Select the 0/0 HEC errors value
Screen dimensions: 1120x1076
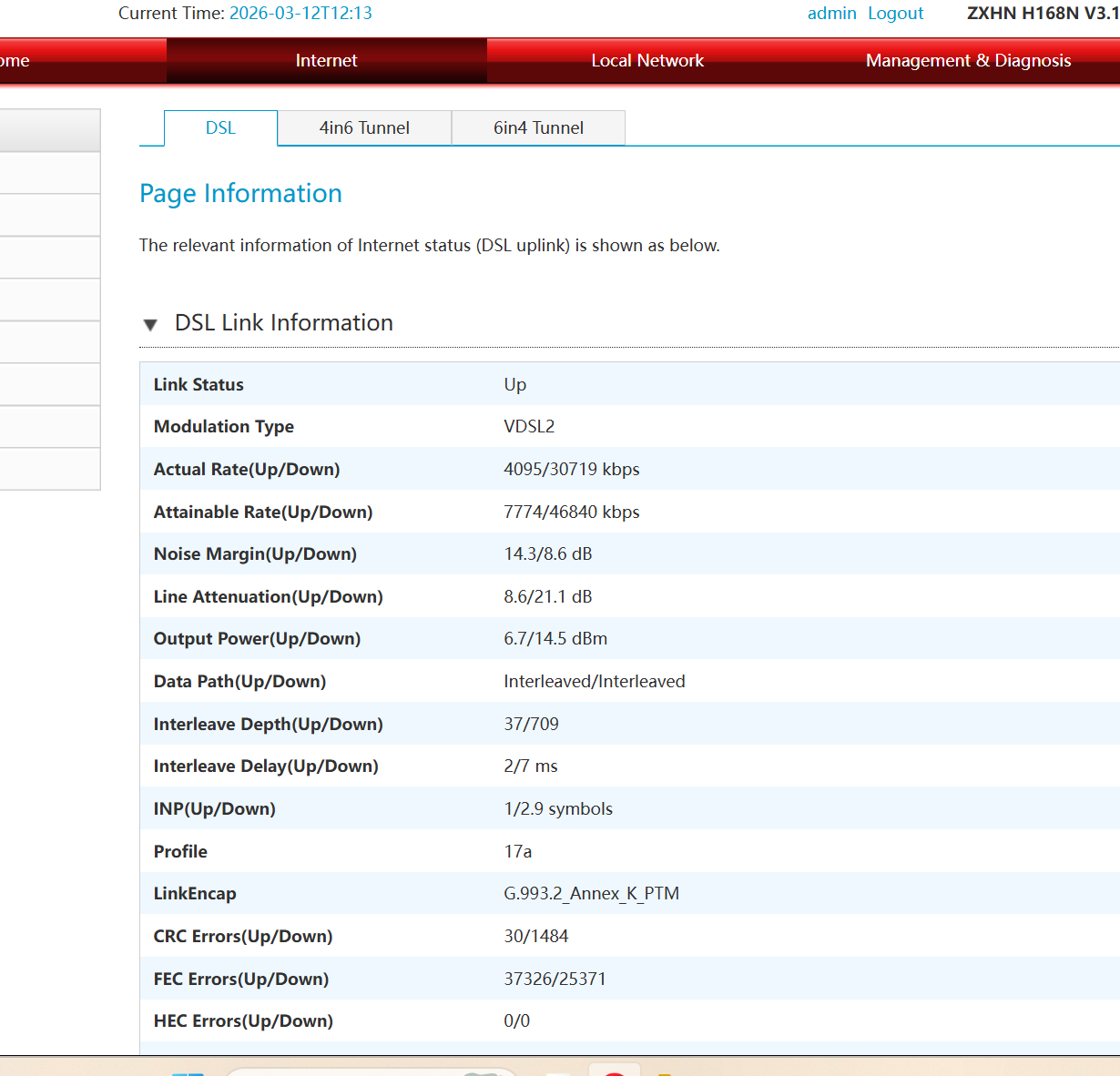[x=517, y=1020]
